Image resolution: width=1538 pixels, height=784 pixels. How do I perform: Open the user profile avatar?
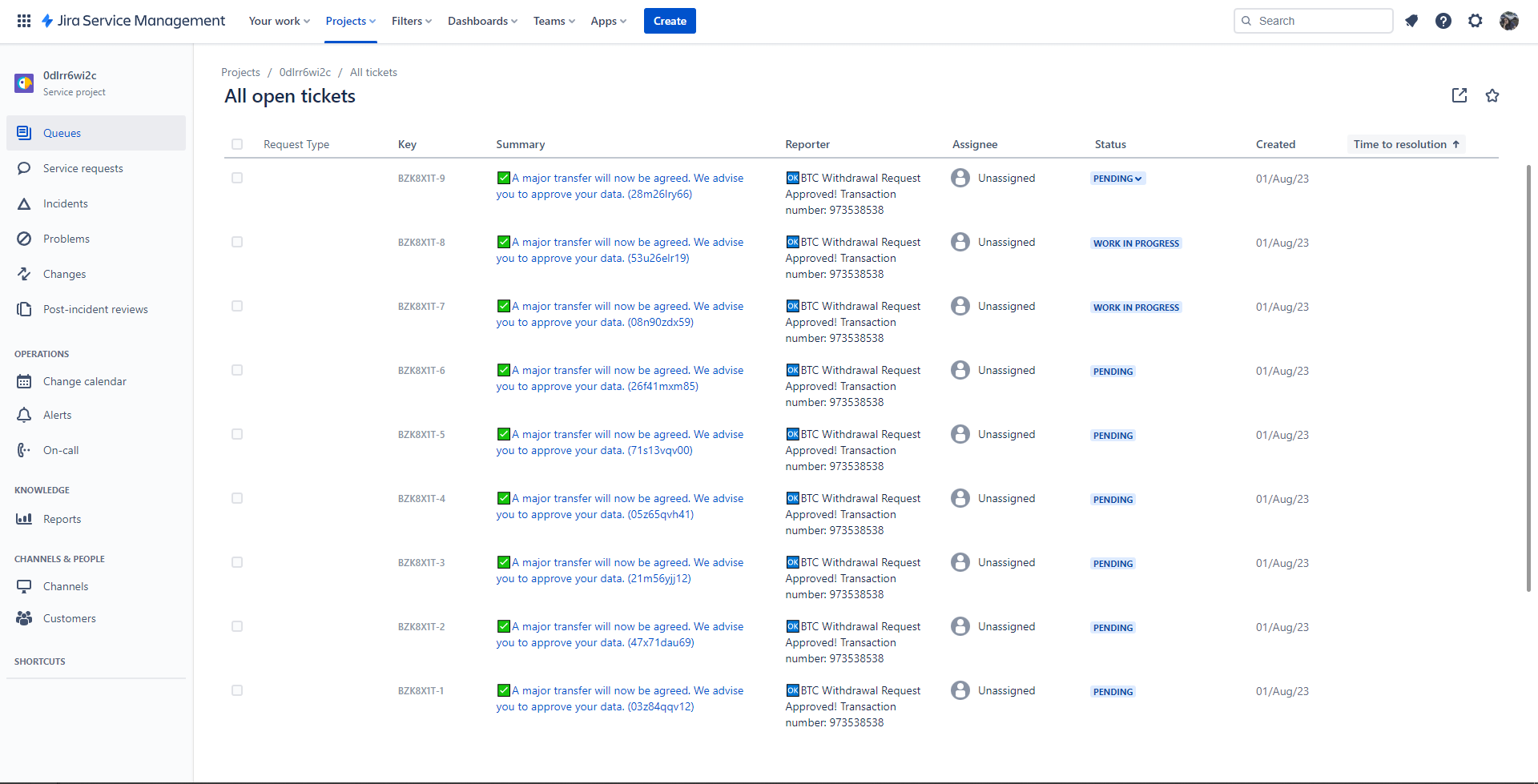tap(1509, 21)
